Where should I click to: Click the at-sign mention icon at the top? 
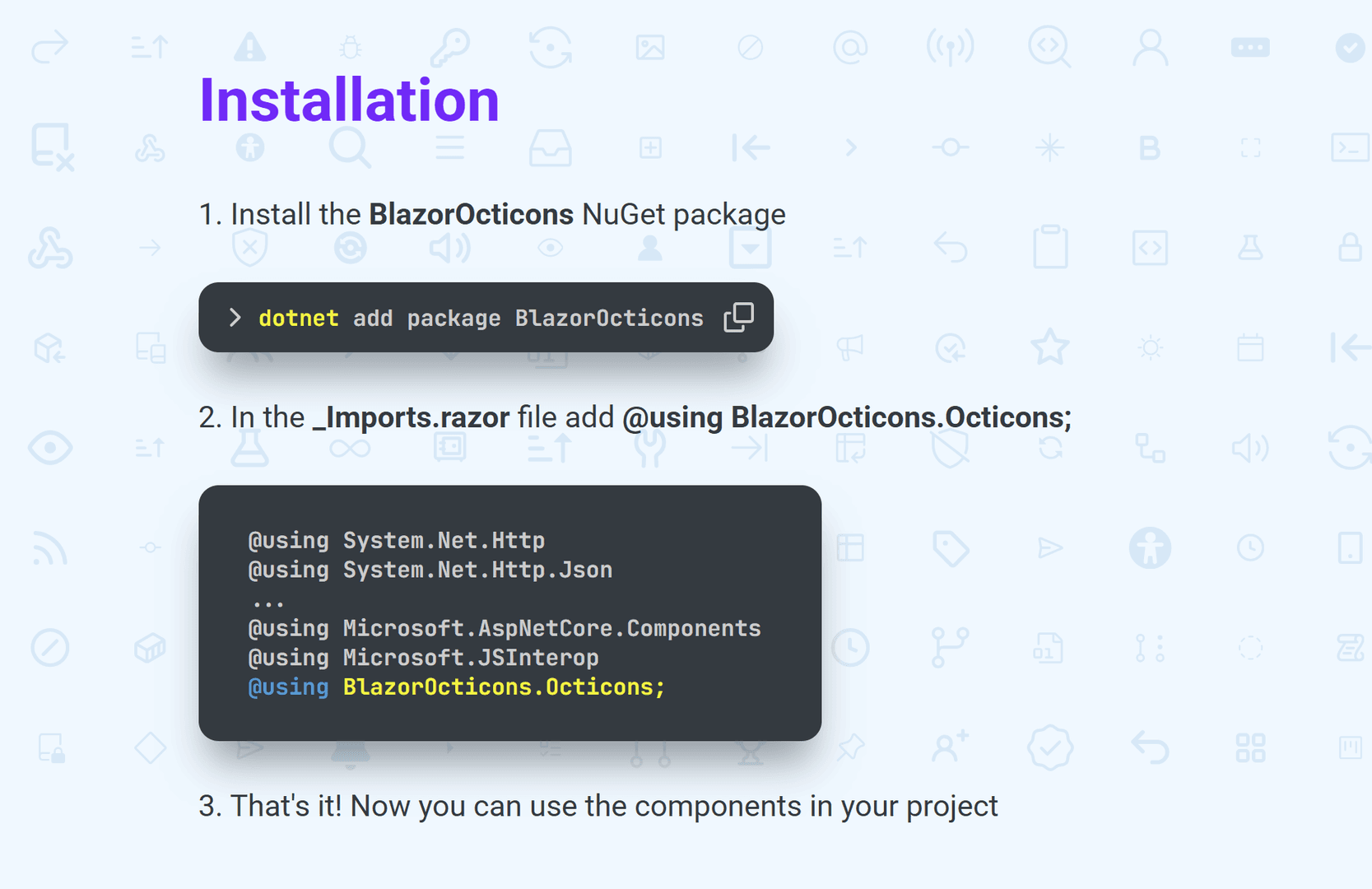click(x=851, y=48)
